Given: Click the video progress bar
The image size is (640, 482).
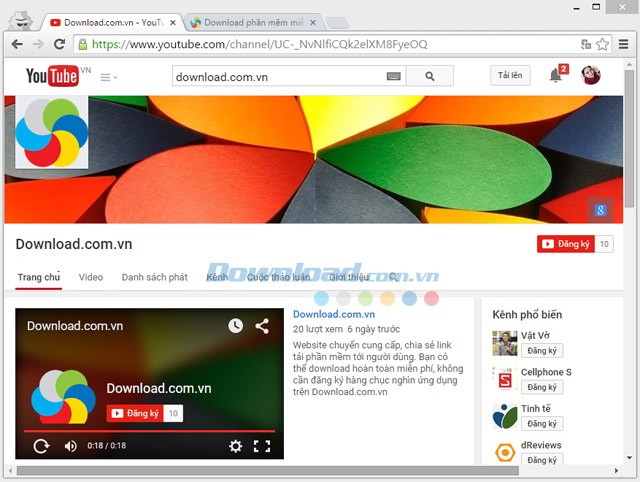Looking at the screenshot, I should [149, 431].
